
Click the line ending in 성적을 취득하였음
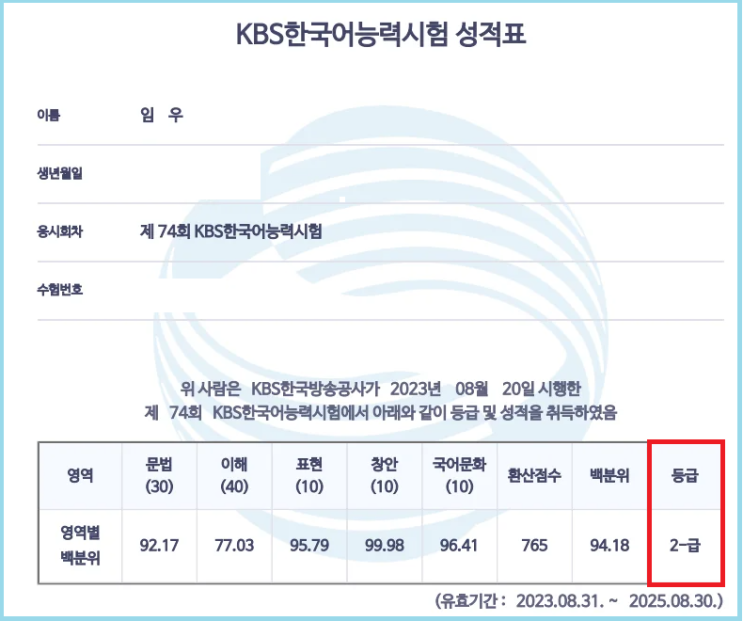click(x=381, y=413)
